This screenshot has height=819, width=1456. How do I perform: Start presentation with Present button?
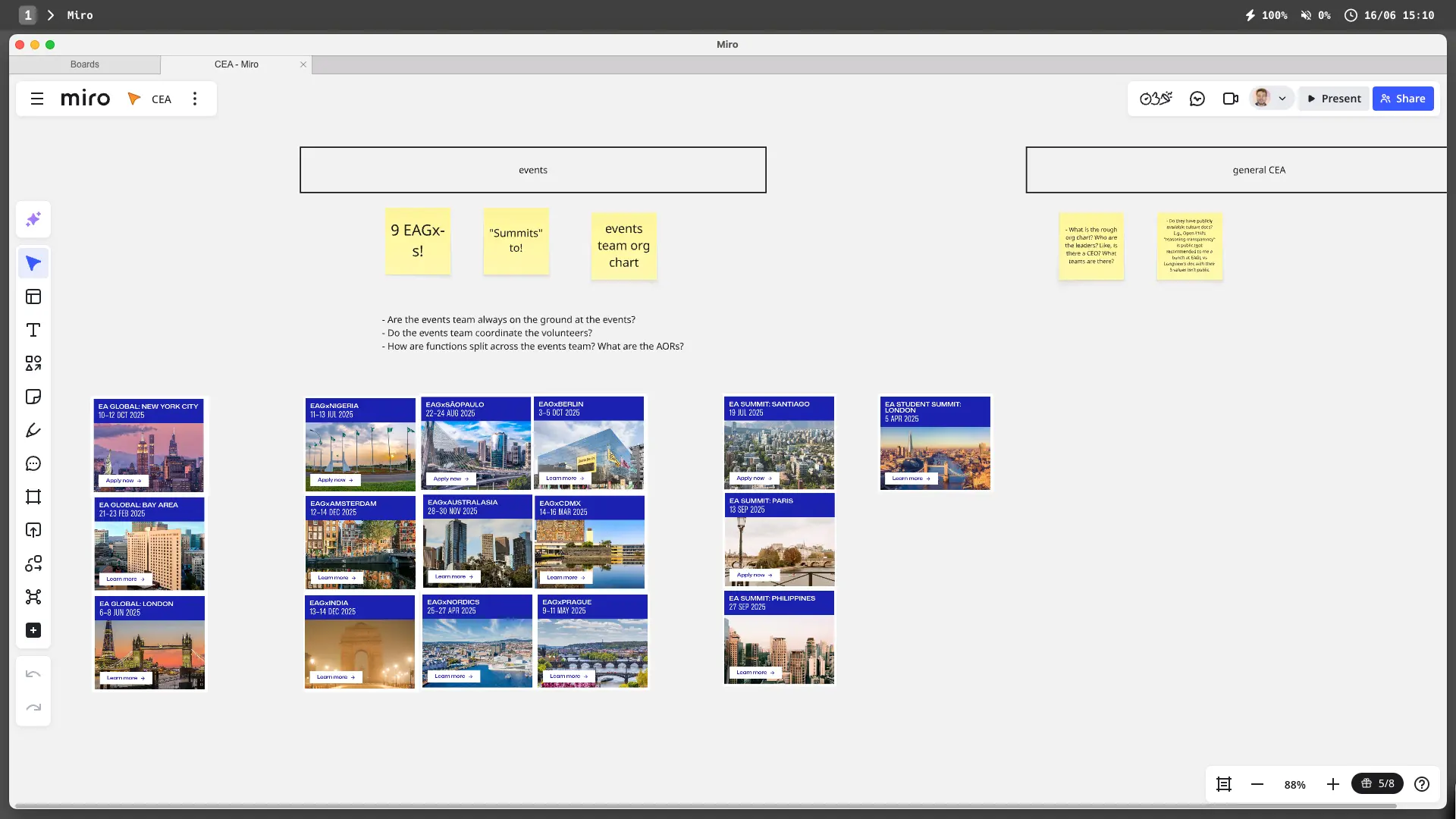(1334, 99)
